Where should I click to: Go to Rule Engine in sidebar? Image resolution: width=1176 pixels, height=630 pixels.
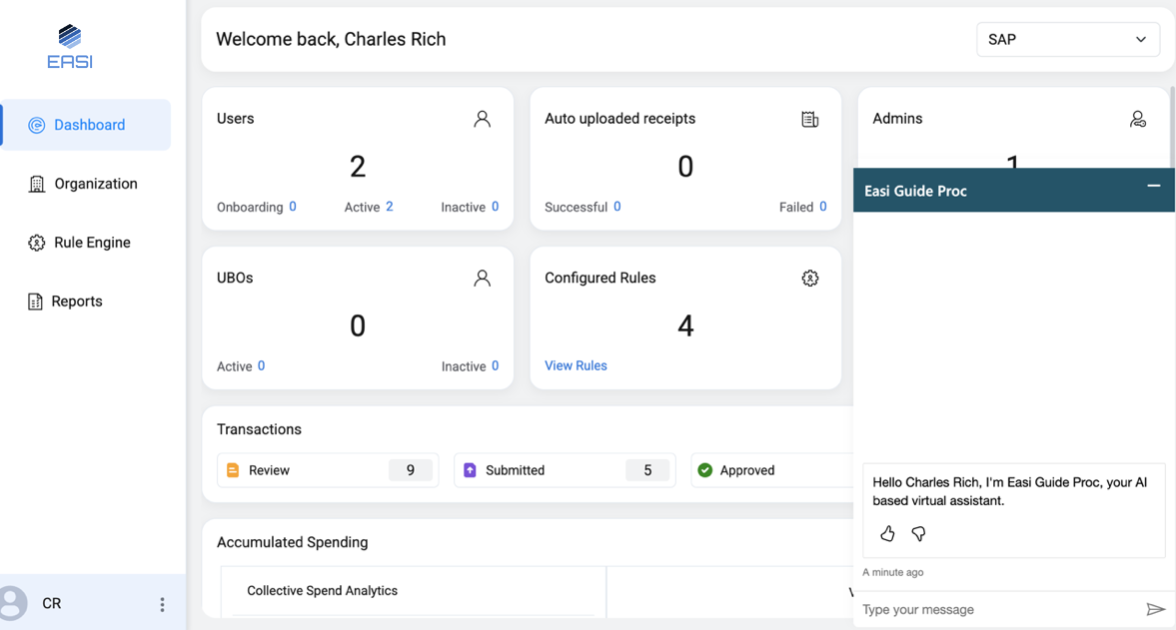91,243
